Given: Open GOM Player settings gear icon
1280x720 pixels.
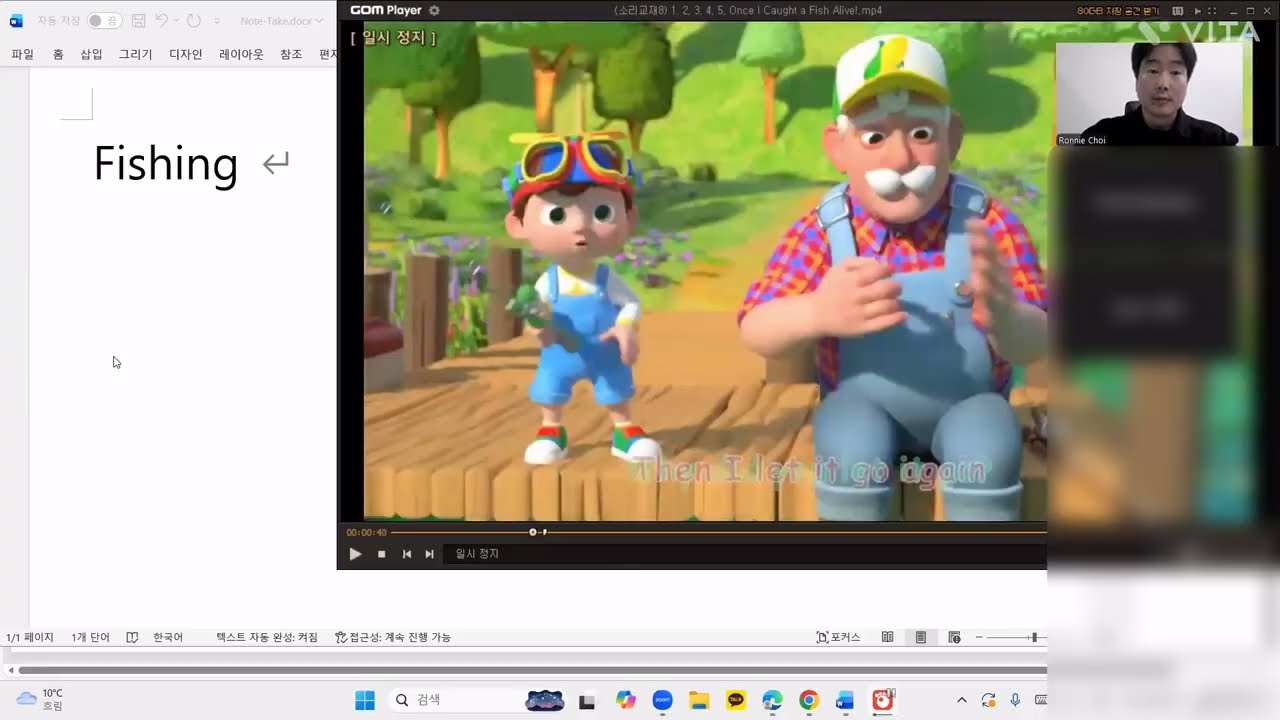Looking at the screenshot, I should (x=434, y=10).
